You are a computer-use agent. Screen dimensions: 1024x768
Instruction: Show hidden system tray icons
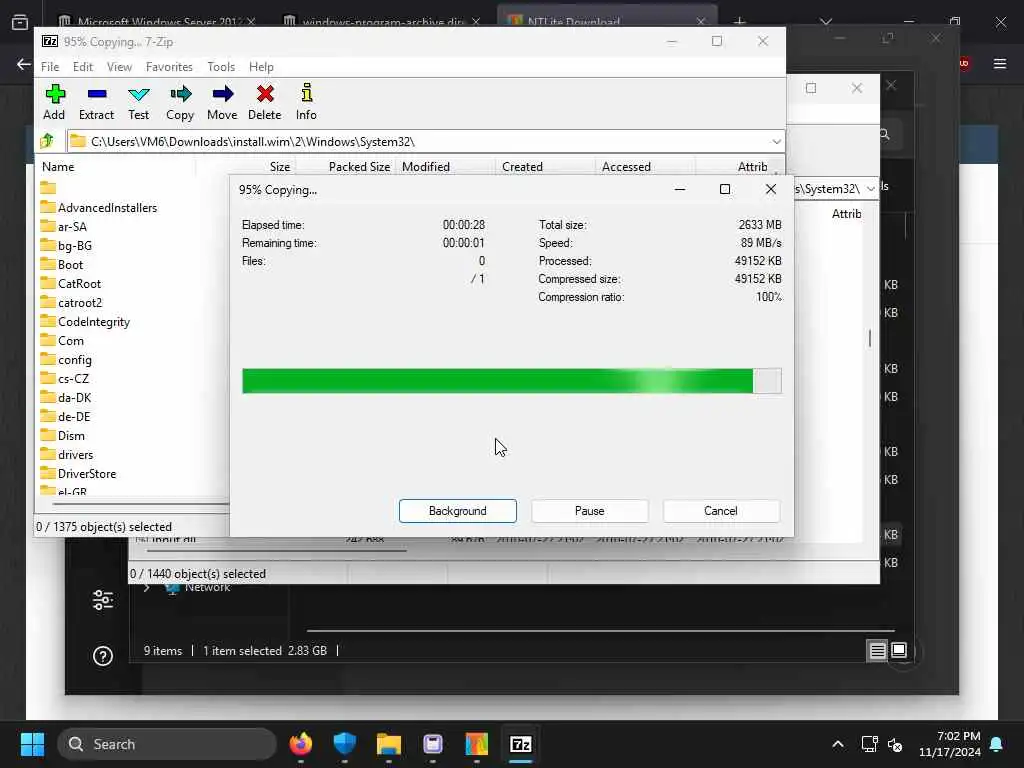pyautogui.click(x=838, y=744)
